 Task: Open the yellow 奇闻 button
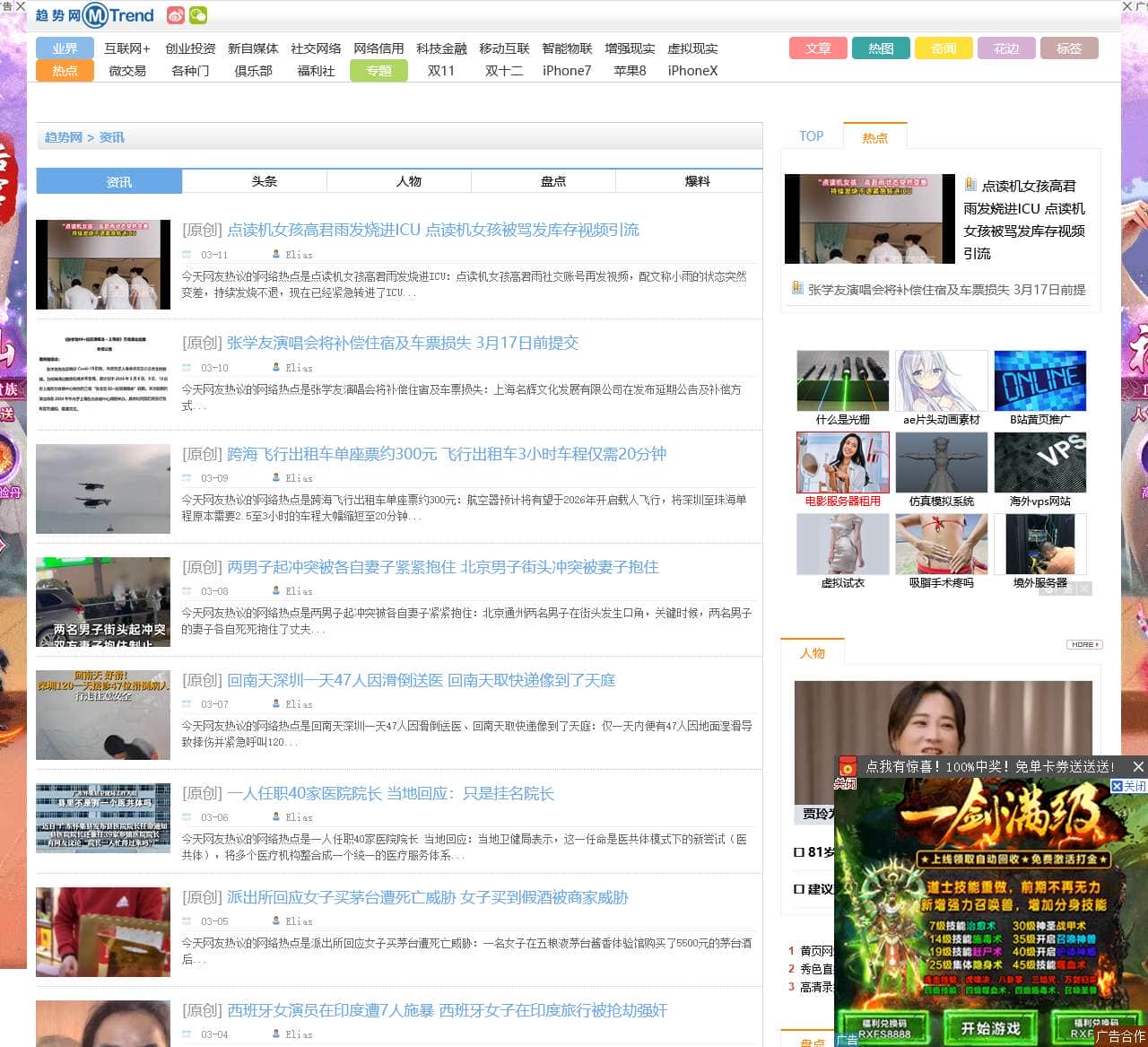(x=944, y=48)
